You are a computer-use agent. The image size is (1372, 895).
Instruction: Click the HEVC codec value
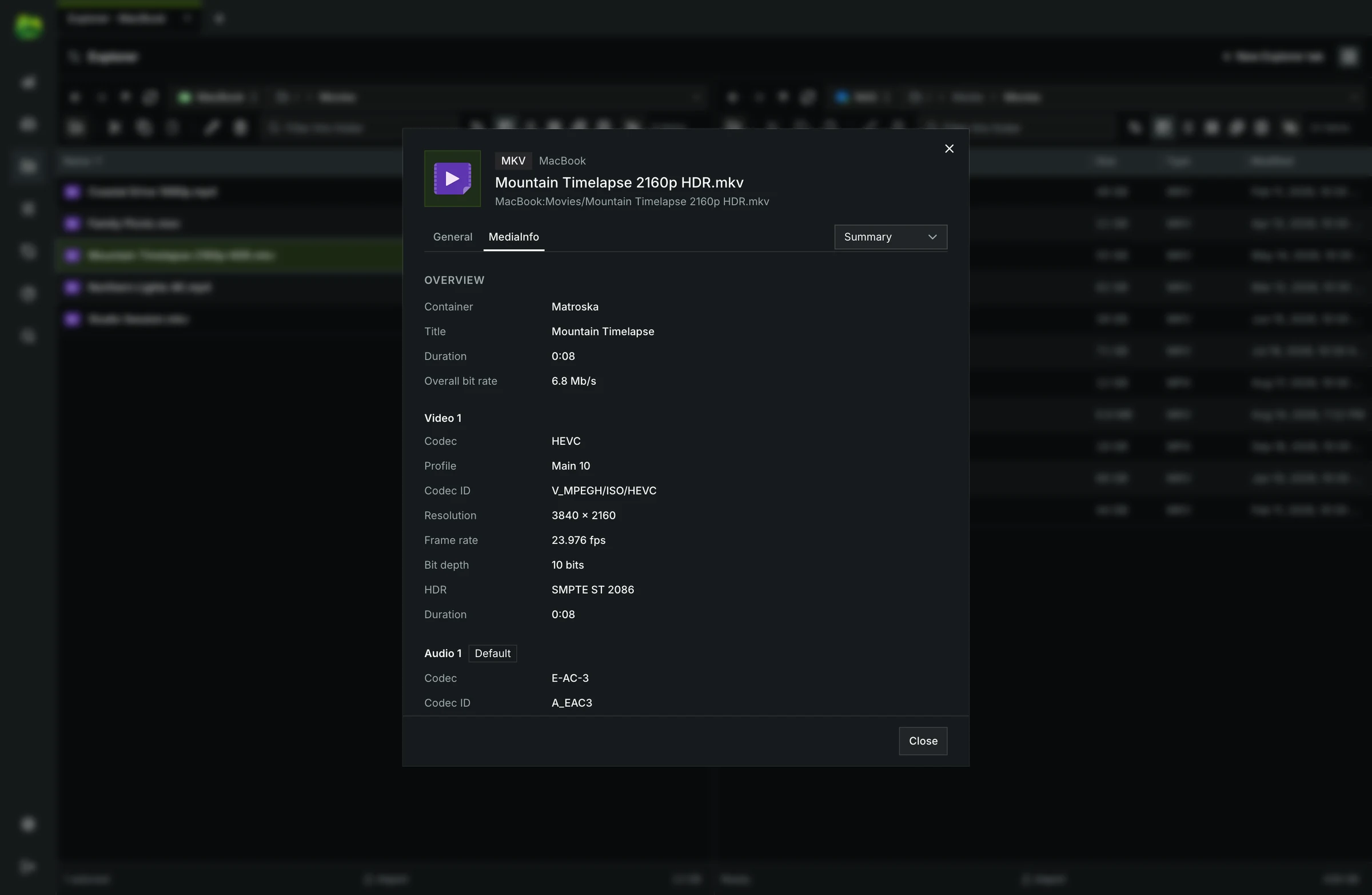point(565,441)
